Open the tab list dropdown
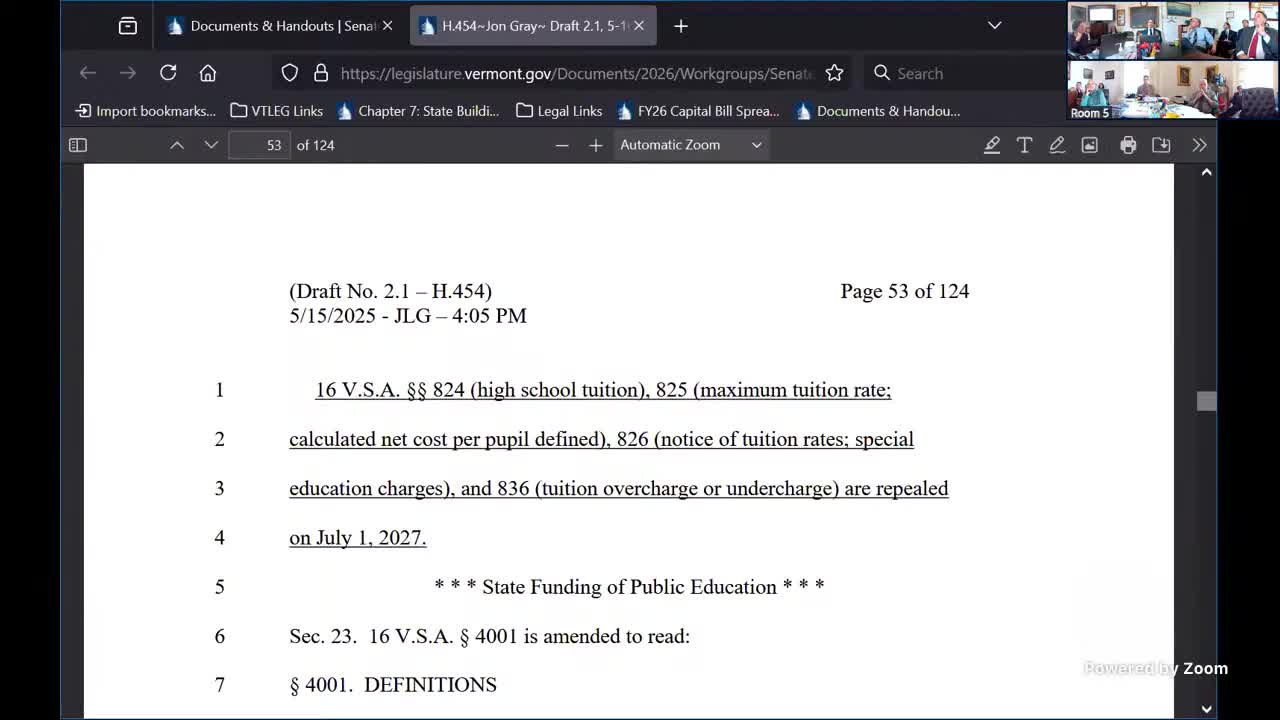1280x720 pixels. pyautogui.click(x=994, y=25)
